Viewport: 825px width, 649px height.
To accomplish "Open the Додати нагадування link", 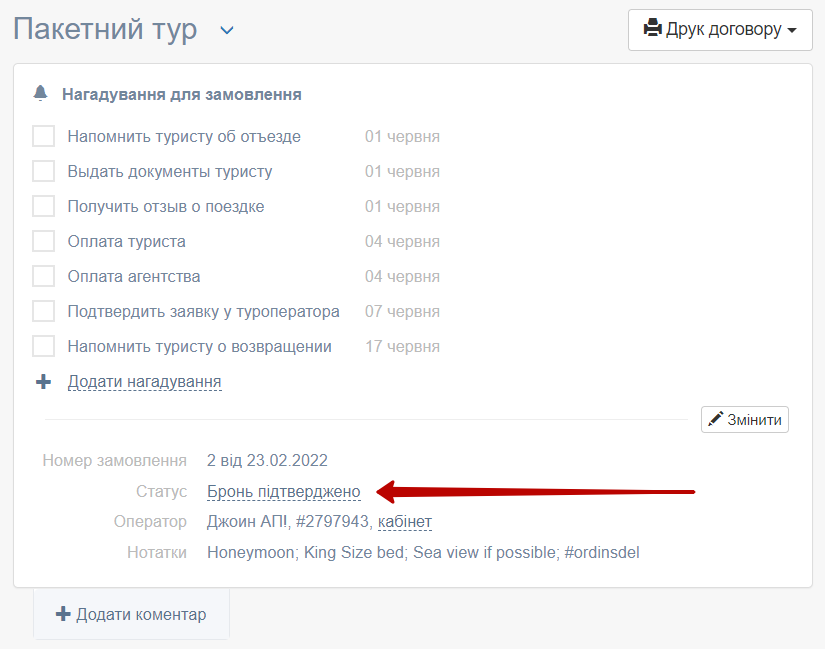I will point(144,382).
